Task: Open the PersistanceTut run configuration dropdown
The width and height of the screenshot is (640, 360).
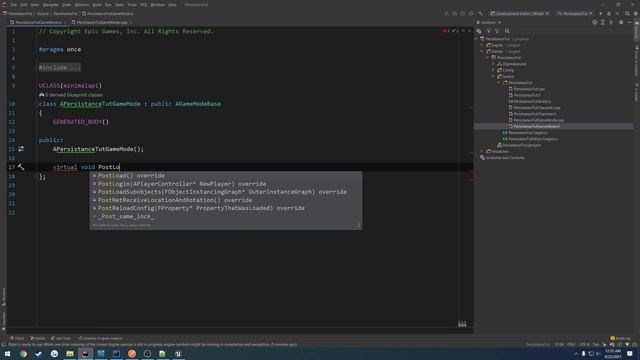Action: (x=575, y=13)
